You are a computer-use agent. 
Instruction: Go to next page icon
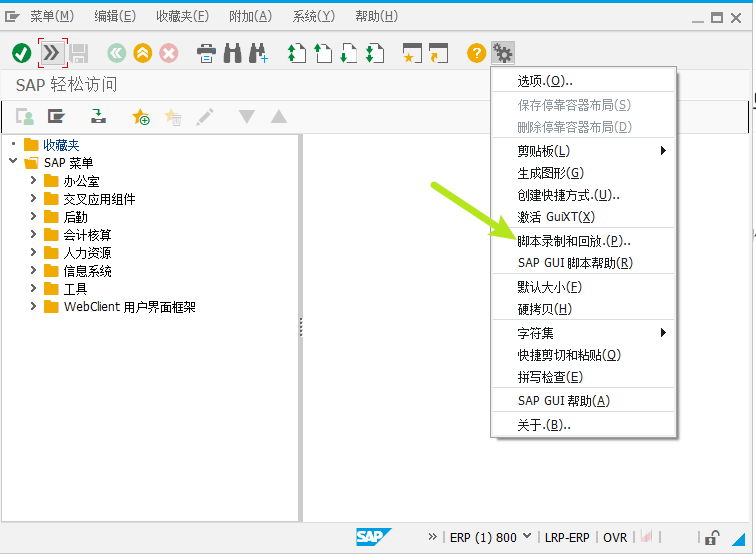click(x=349, y=53)
